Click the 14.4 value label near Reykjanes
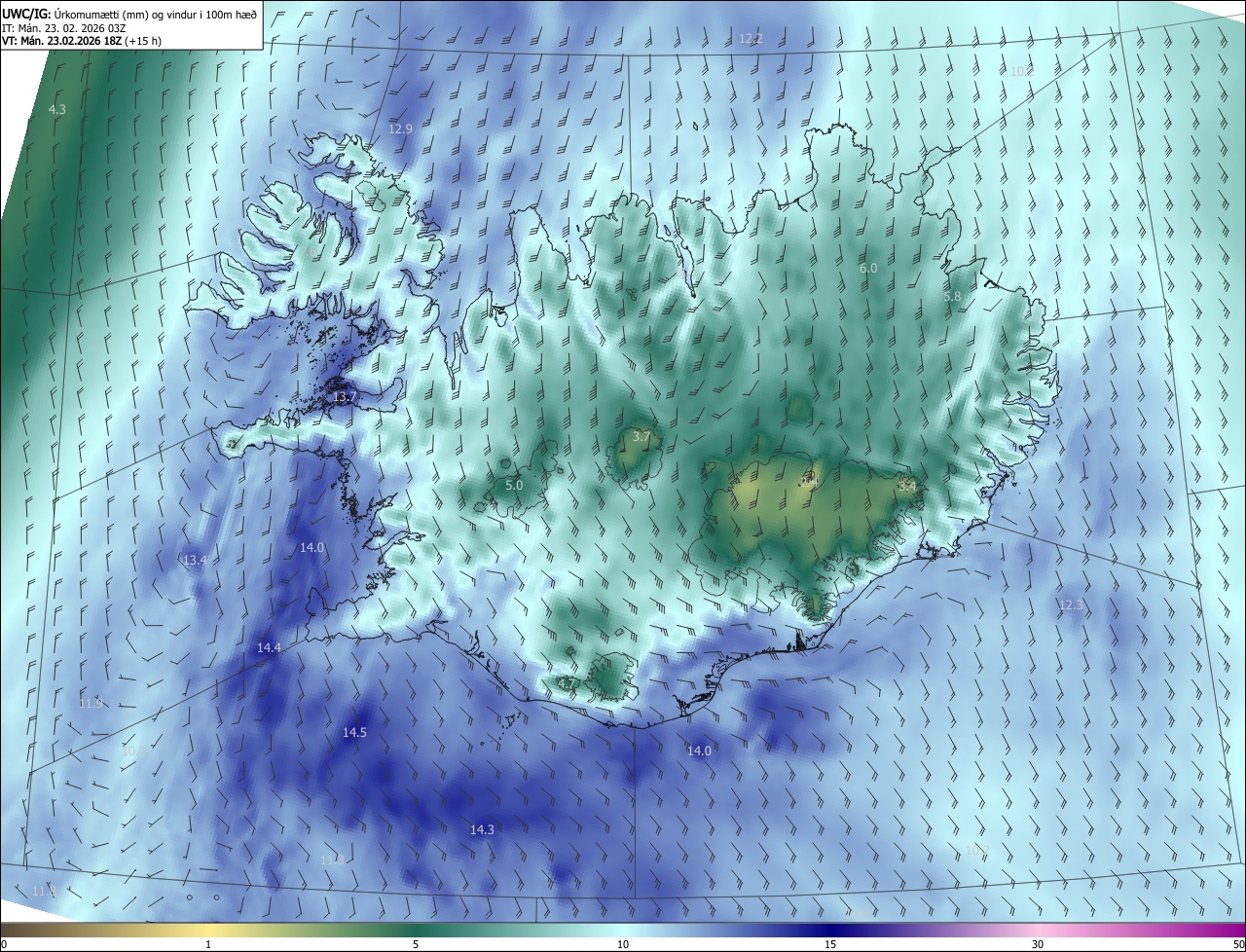The width and height of the screenshot is (1246, 952). (270, 647)
